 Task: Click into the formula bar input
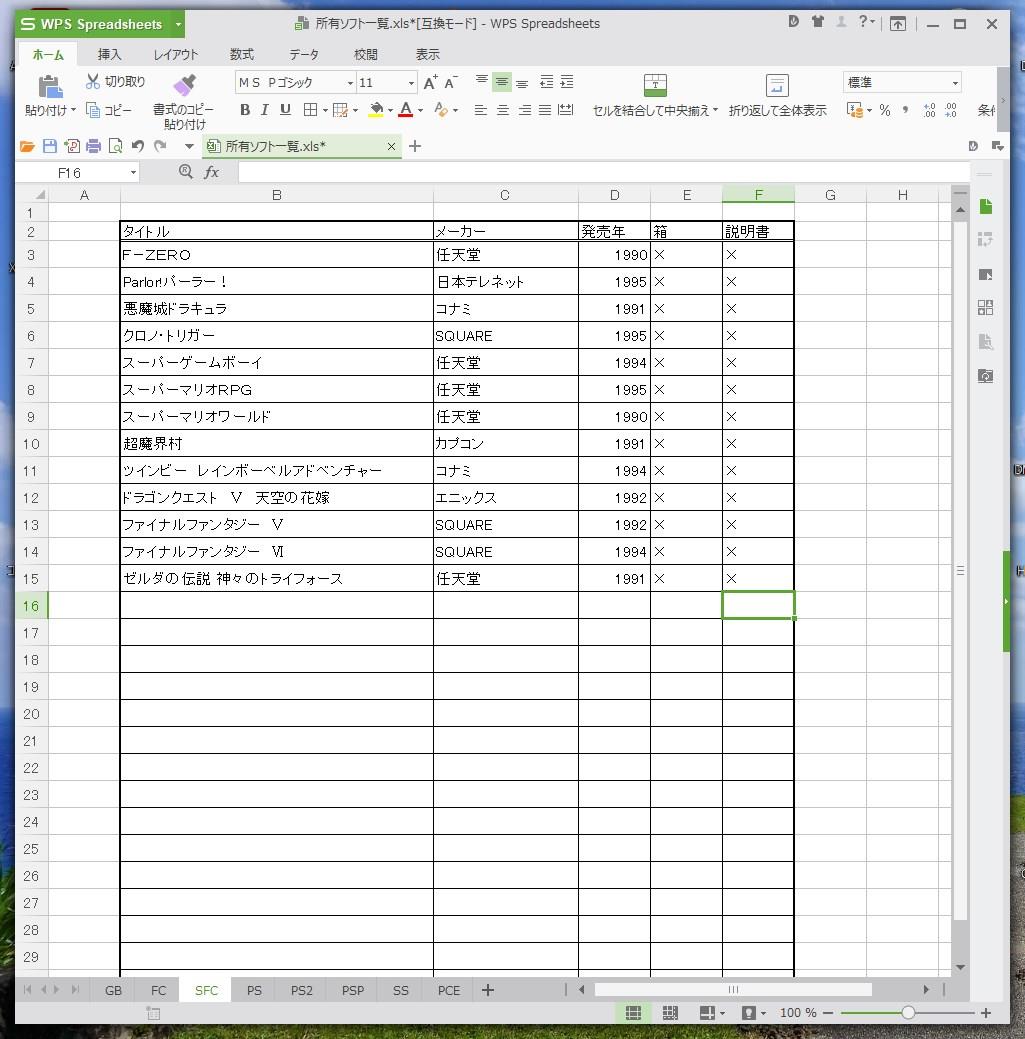click(x=603, y=173)
